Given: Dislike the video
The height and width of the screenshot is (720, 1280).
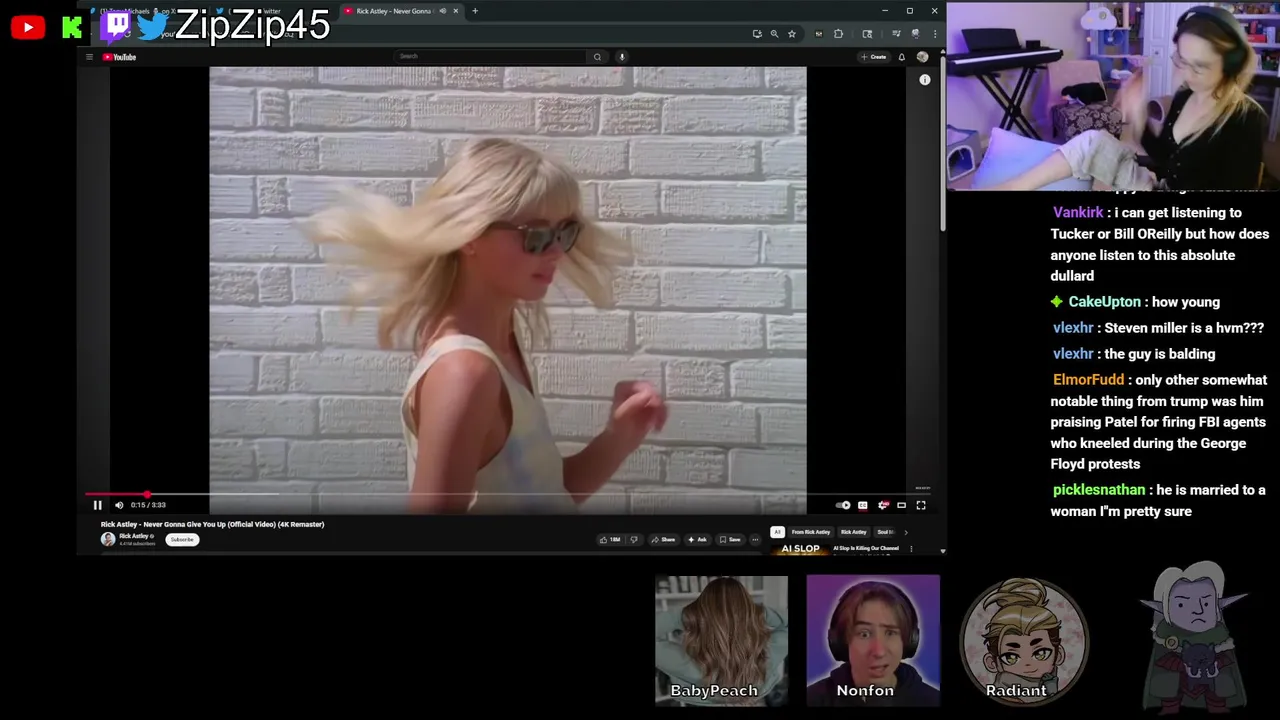Looking at the screenshot, I should click(x=633, y=539).
